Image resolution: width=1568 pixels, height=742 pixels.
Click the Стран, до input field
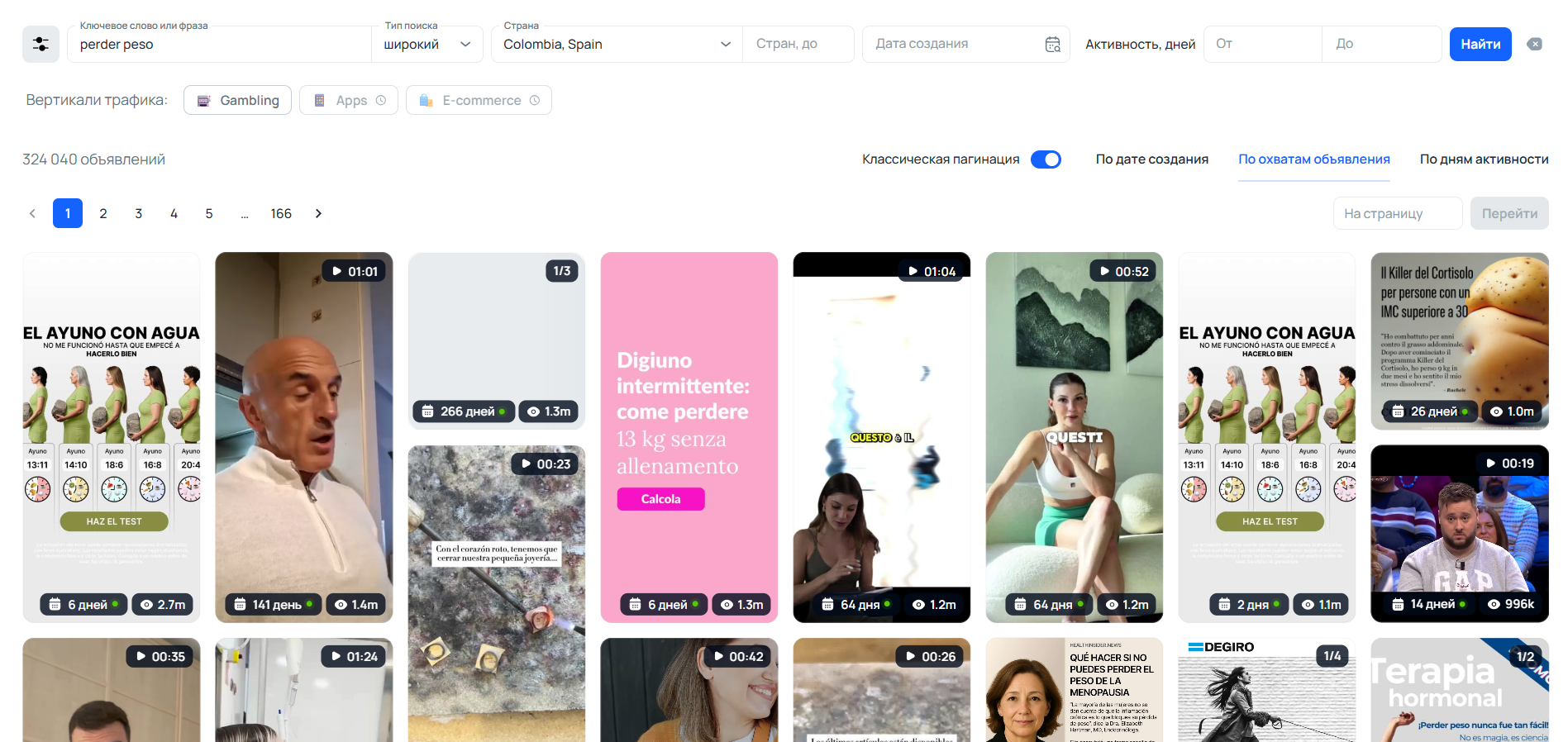click(798, 45)
